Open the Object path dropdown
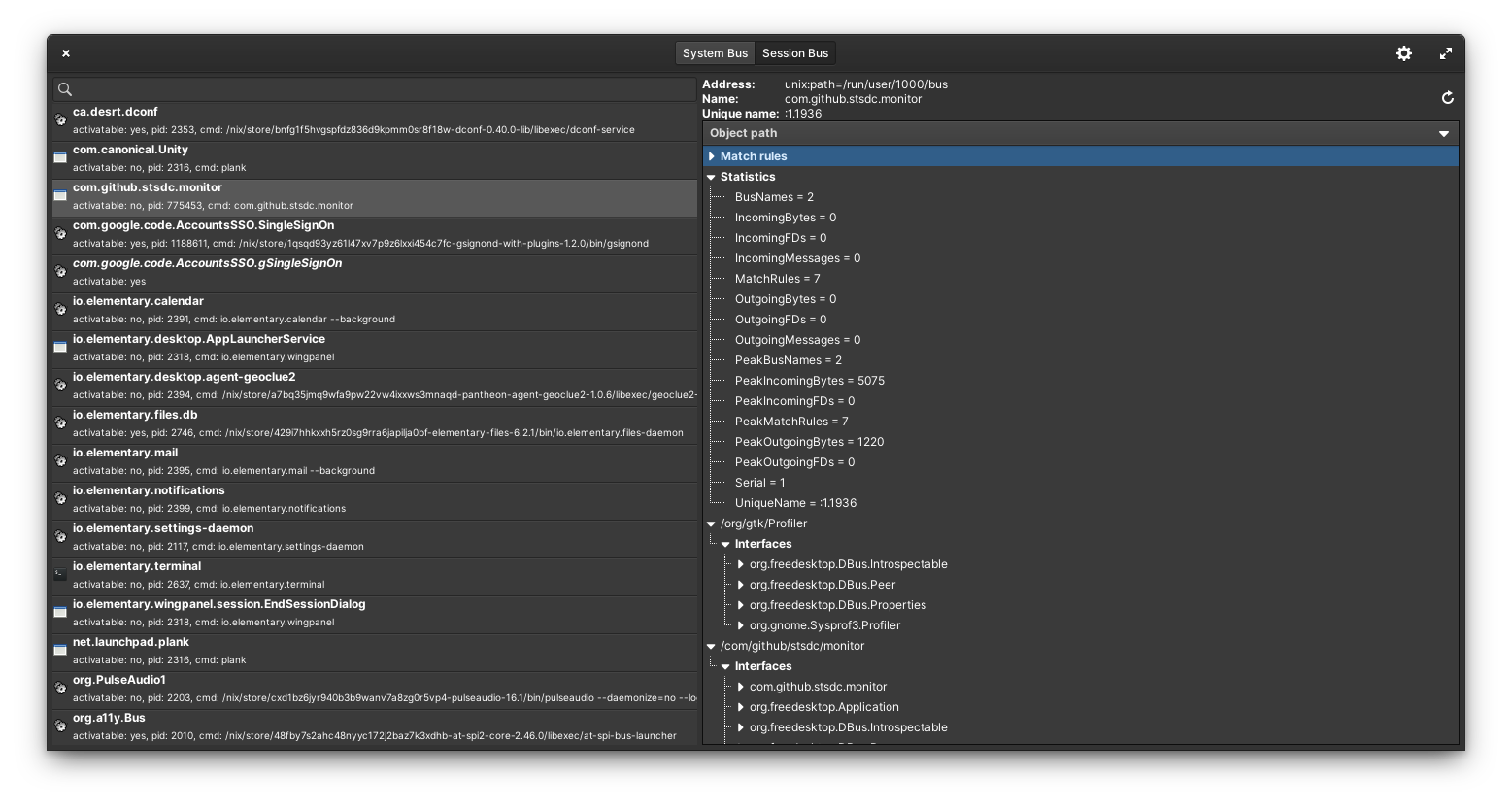The height and width of the screenshot is (810, 1512). coord(1444,133)
